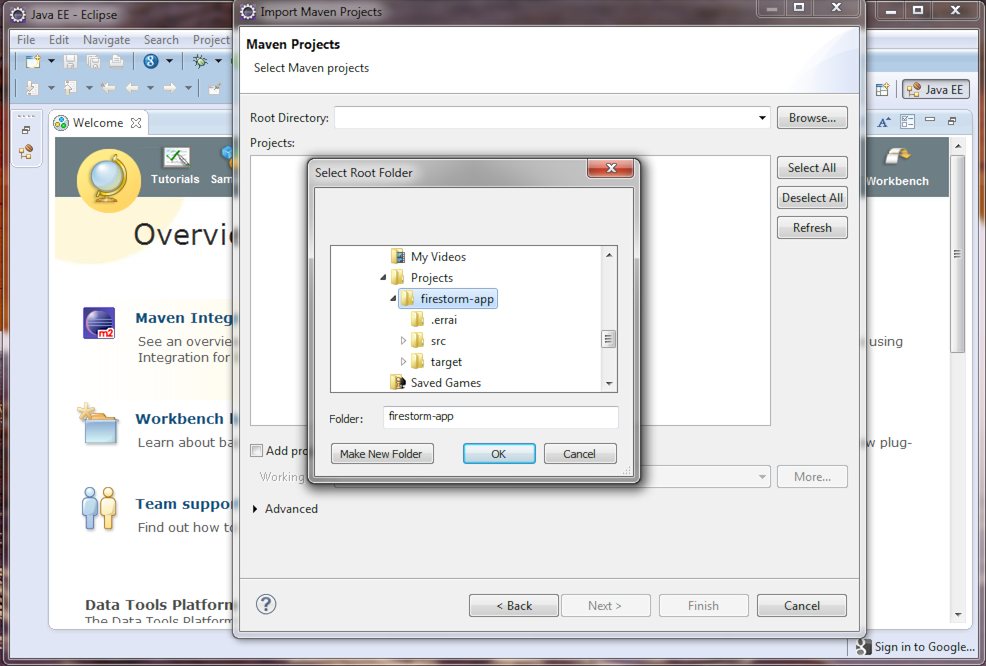
Task: Click the Select All button
Action: pos(812,167)
